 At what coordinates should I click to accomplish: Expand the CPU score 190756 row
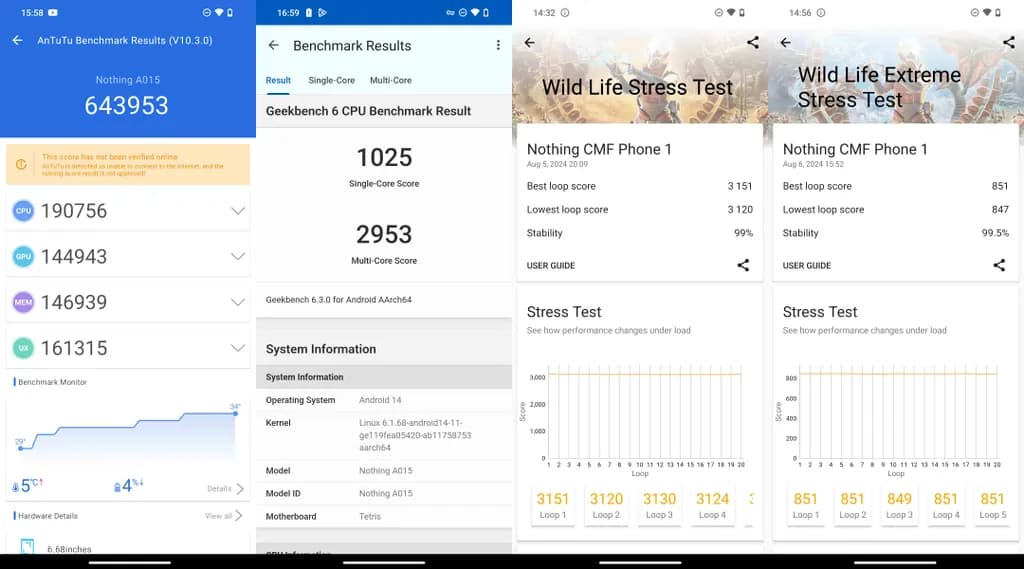point(237,211)
